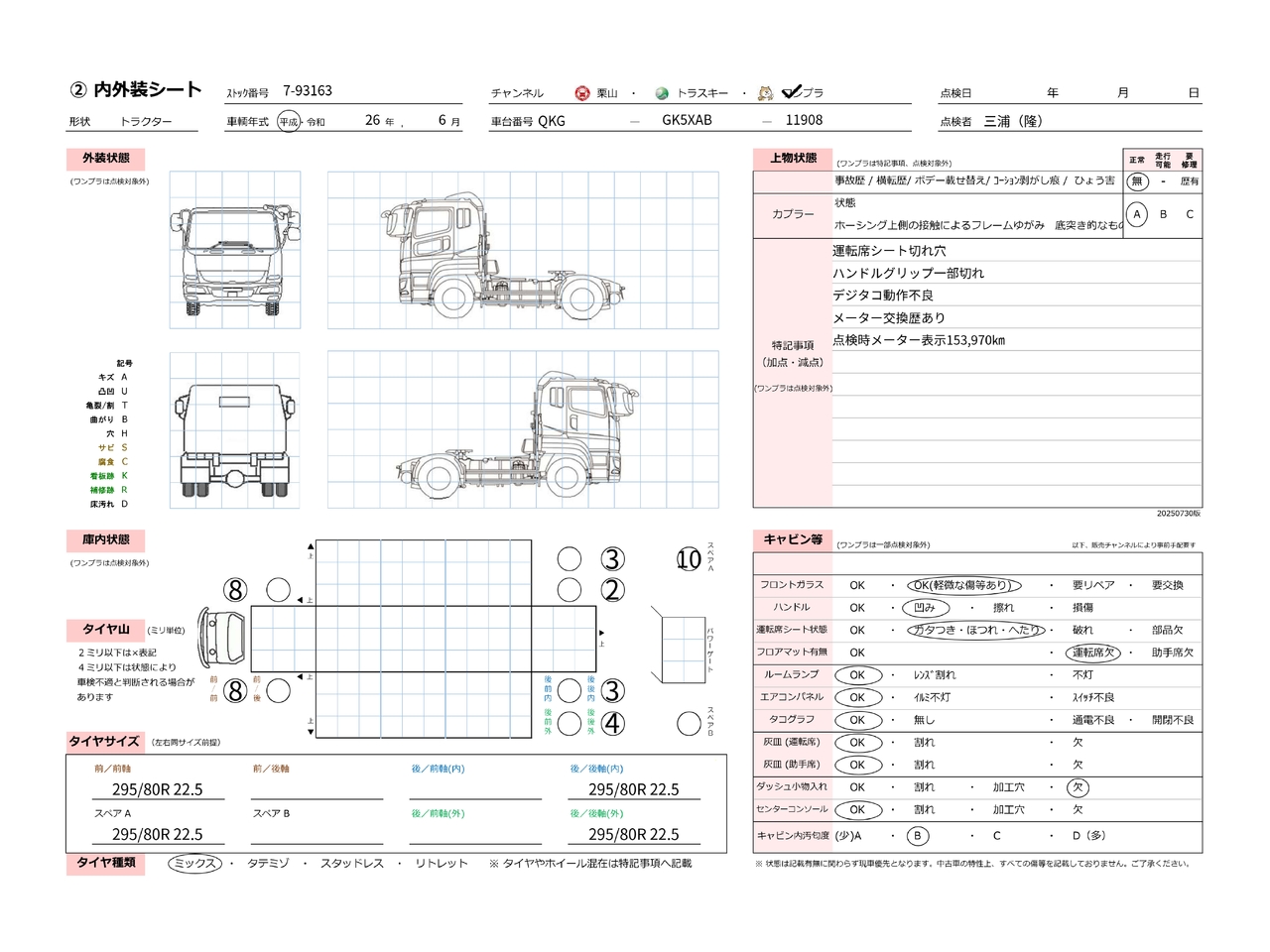
Task: Click the red 栗山 channel icon
Action: (x=582, y=93)
